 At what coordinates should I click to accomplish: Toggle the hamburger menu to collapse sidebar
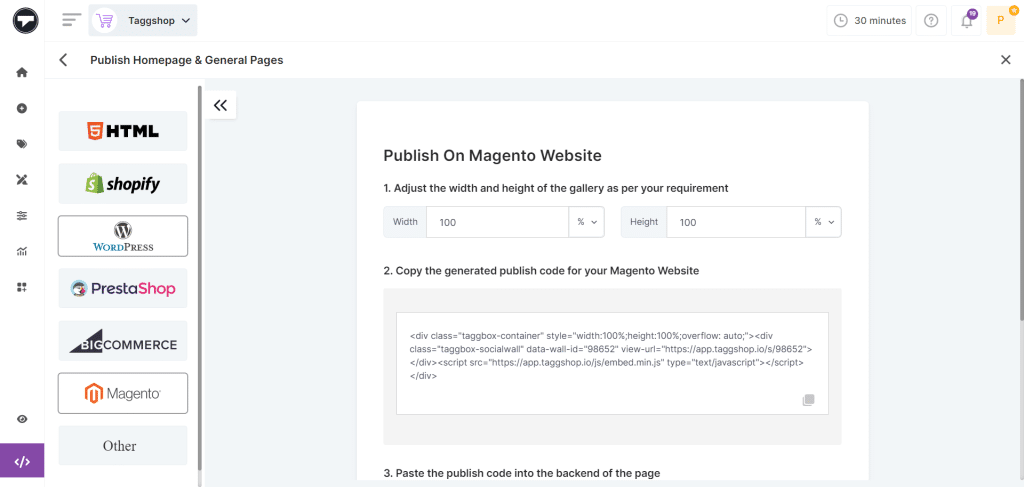click(x=71, y=20)
